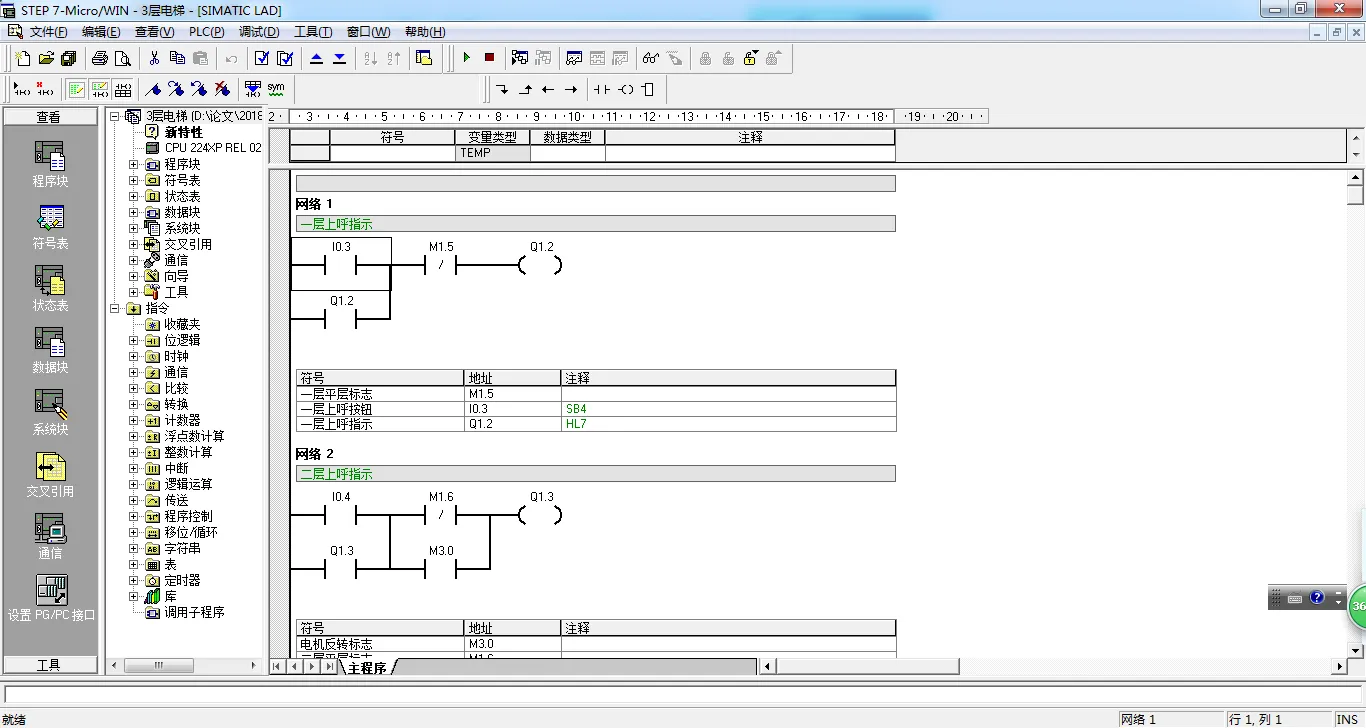Click the tree panel horizontal scrollbar thumb
Viewport: 1366px width, 728px height.
pos(159,665)
